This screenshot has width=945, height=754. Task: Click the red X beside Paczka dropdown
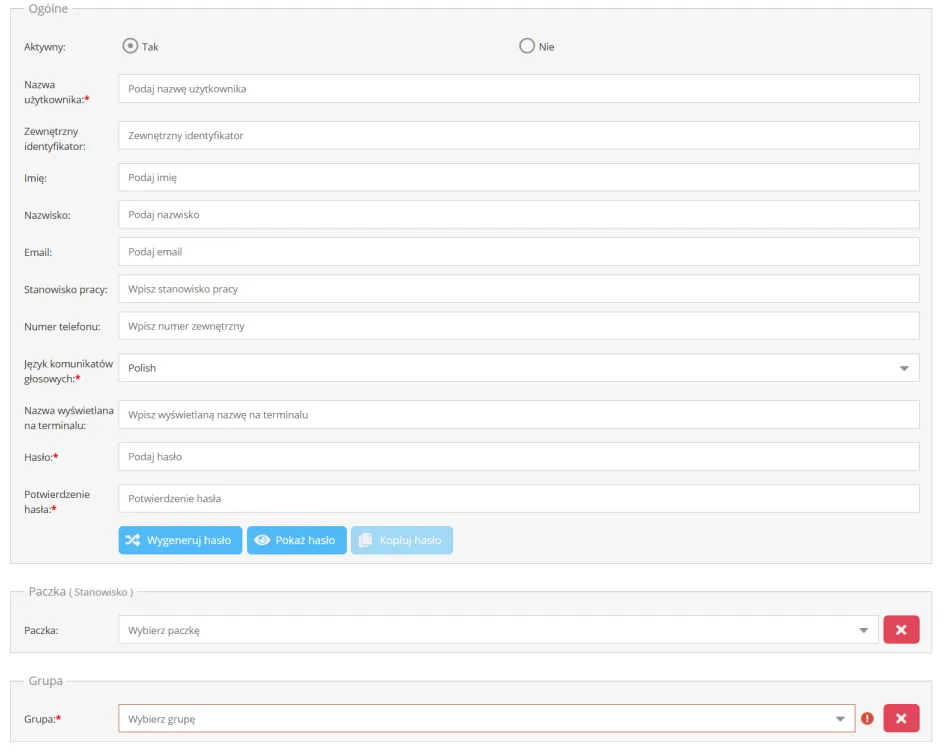(x=900, y=630)
